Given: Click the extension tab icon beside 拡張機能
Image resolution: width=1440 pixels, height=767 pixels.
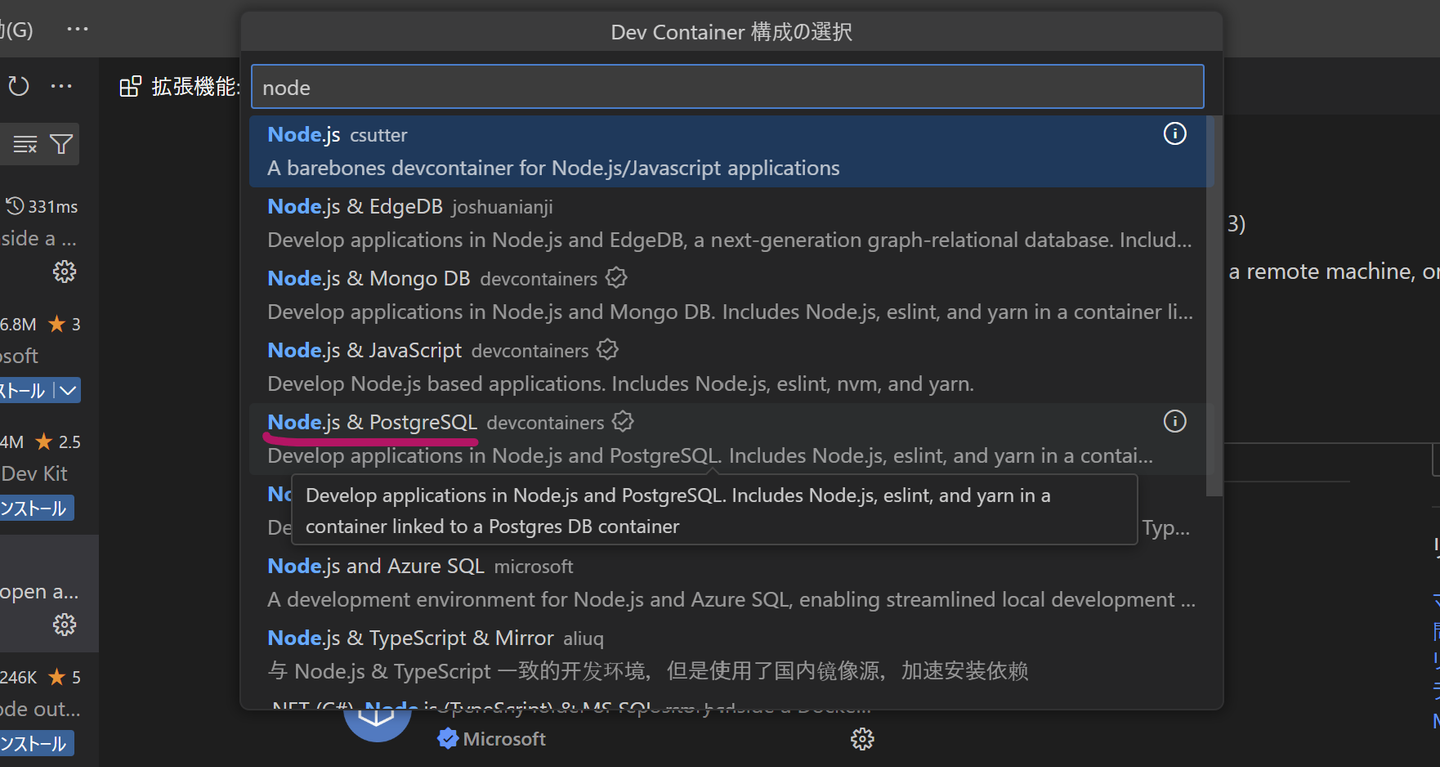Looking at the screenshot, I should pos(130,87).
